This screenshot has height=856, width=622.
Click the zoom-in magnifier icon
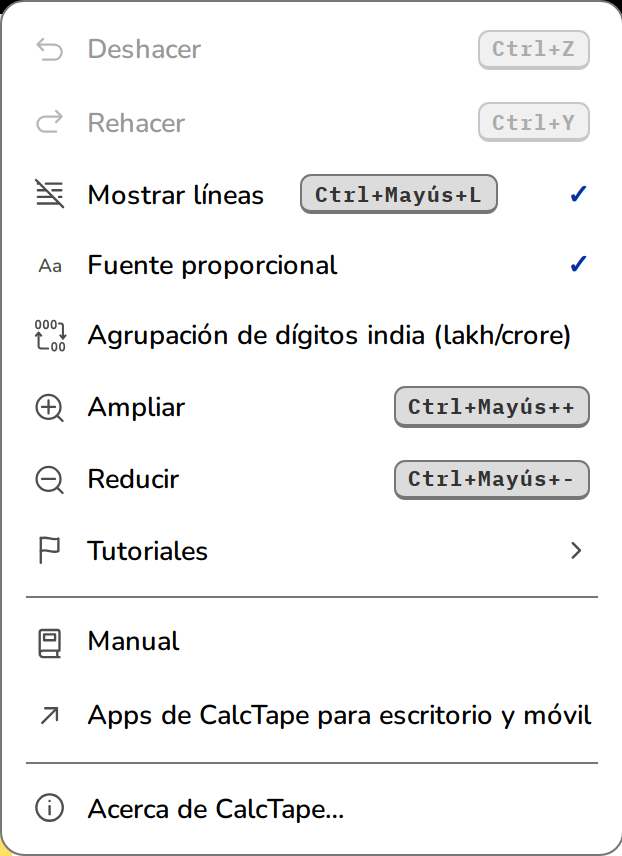tap(50, 408)
